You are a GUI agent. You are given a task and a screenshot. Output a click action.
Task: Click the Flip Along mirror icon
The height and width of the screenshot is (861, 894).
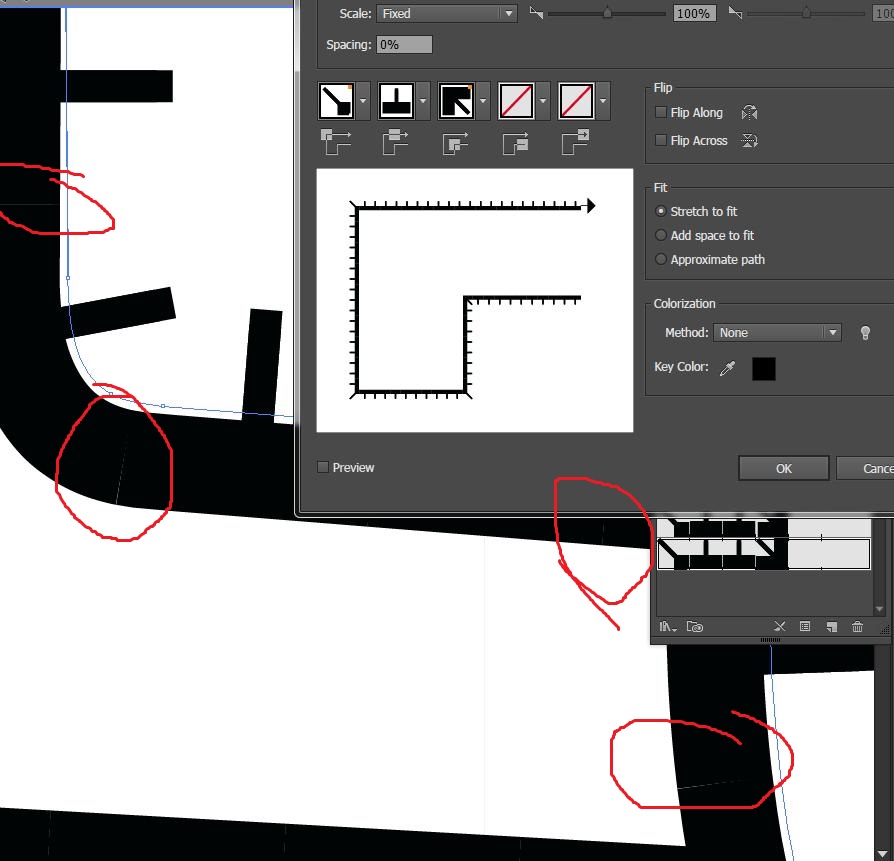point(749,112)
